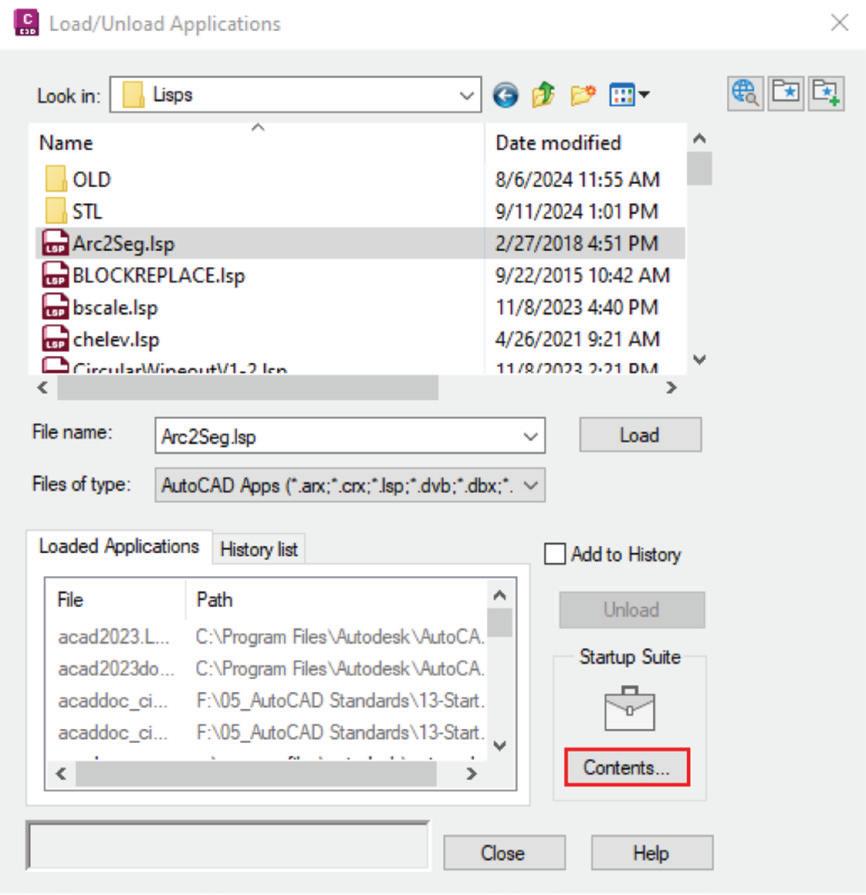Screen dimensions: 866x895
Task: Click loaded applications scroll down arrow
Action: point(500,745)
